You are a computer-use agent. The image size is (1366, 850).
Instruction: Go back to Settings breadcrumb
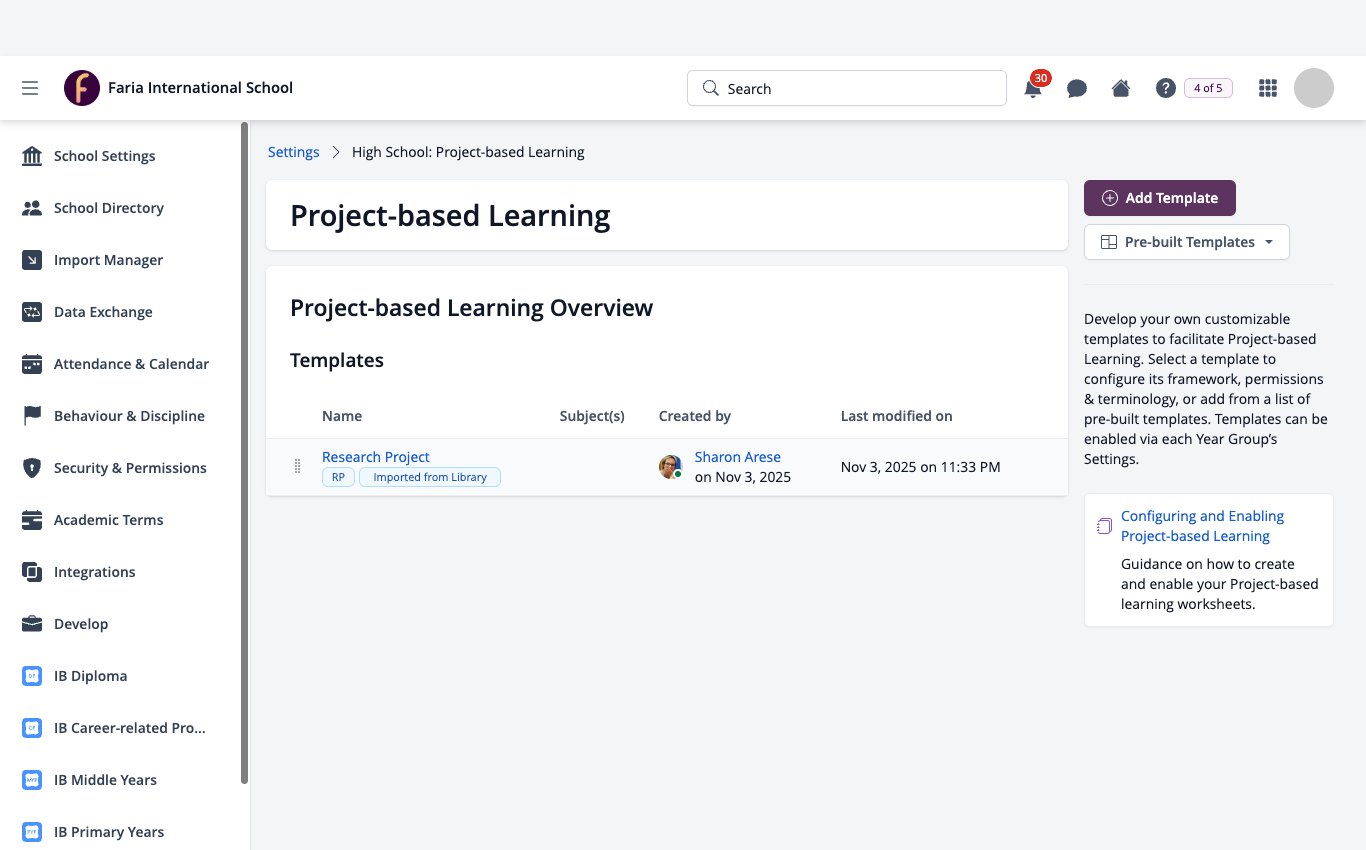pos(294,152)
